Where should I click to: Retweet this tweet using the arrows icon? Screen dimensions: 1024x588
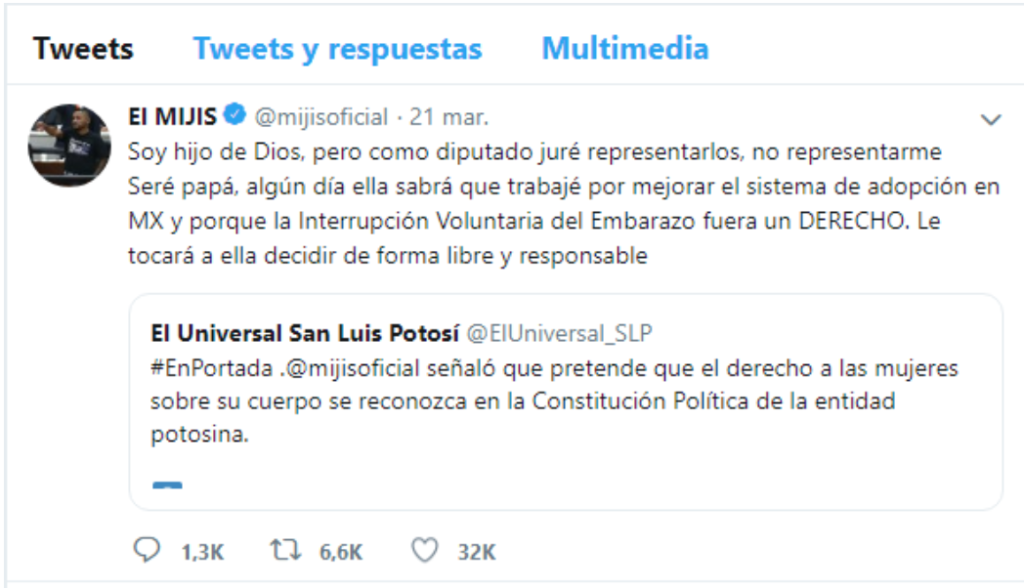[285, 549]
